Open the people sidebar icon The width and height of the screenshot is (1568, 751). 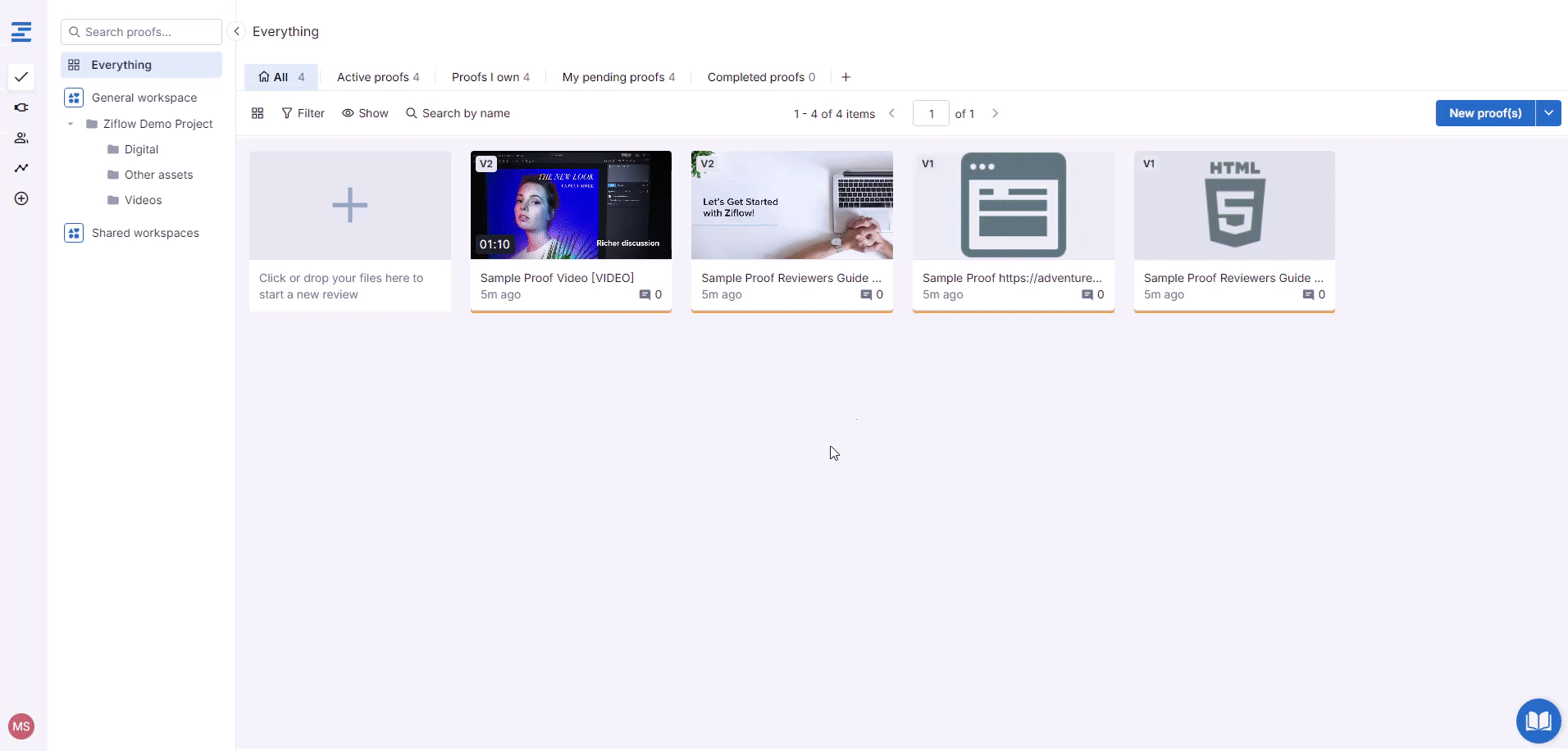click(21, 138)
